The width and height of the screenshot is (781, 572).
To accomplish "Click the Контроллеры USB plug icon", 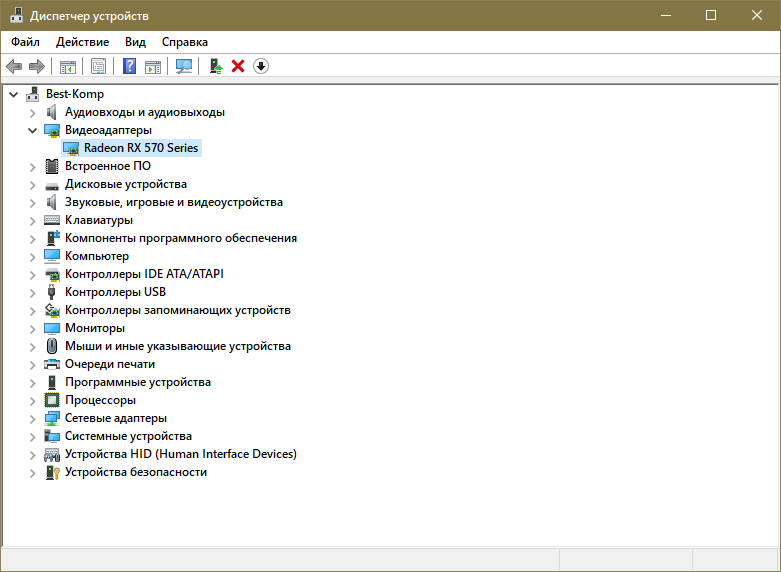I will pyautogui.click(x=51, y=292).
